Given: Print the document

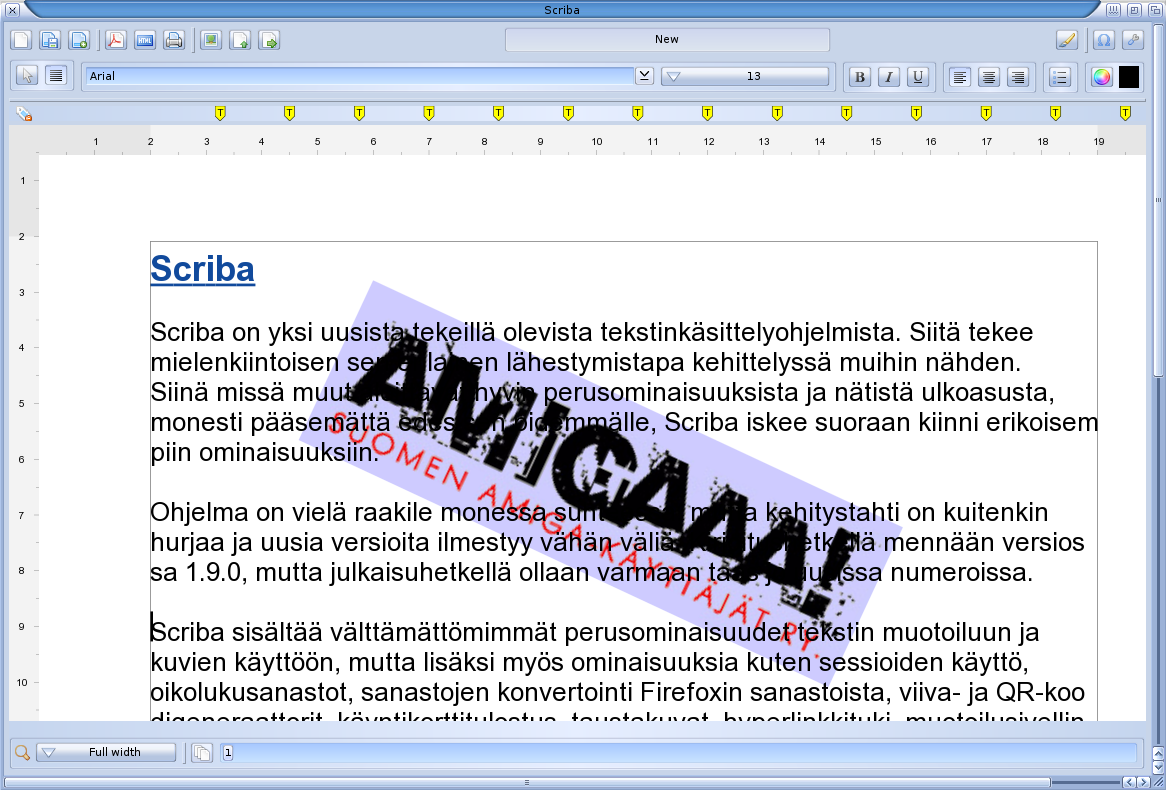Looking at the screenshot, I should [174, 40].
